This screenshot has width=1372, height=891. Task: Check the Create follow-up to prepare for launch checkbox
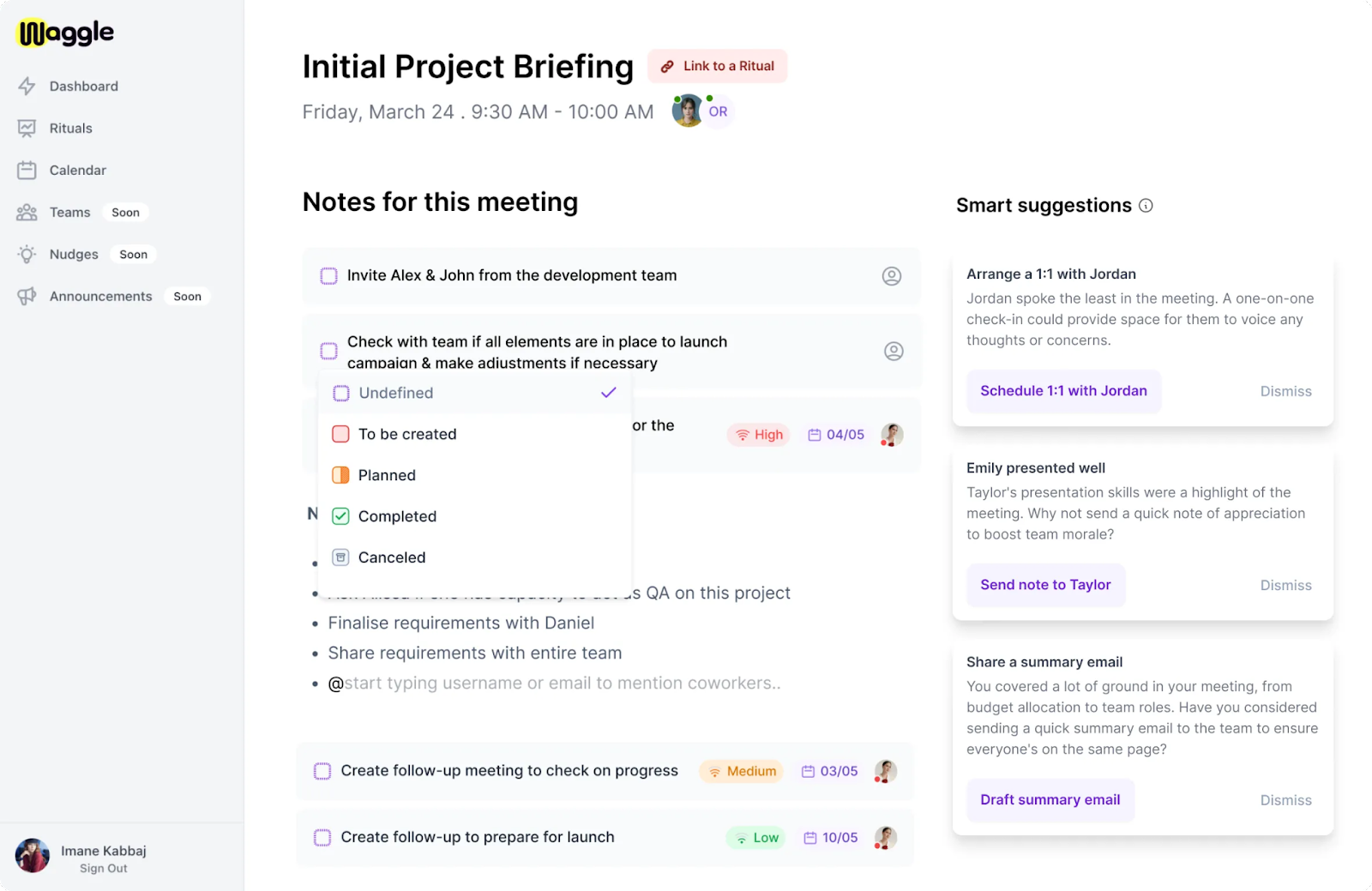pyautogui.click(x=322, y=837)
